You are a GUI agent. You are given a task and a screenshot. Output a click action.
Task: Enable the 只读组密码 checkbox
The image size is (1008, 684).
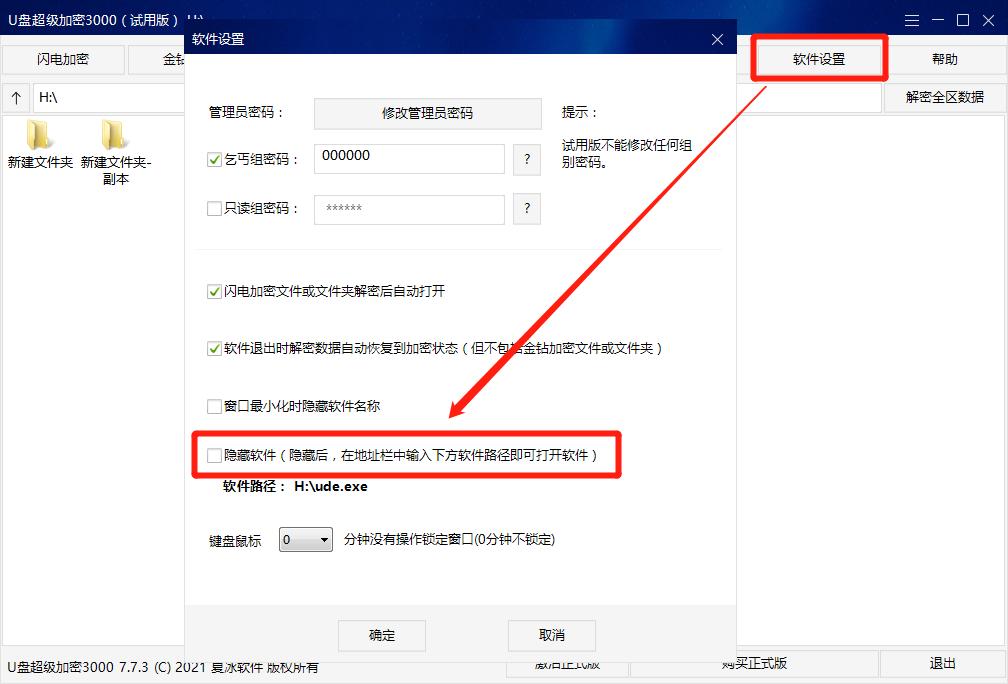[x=214, y=207]
